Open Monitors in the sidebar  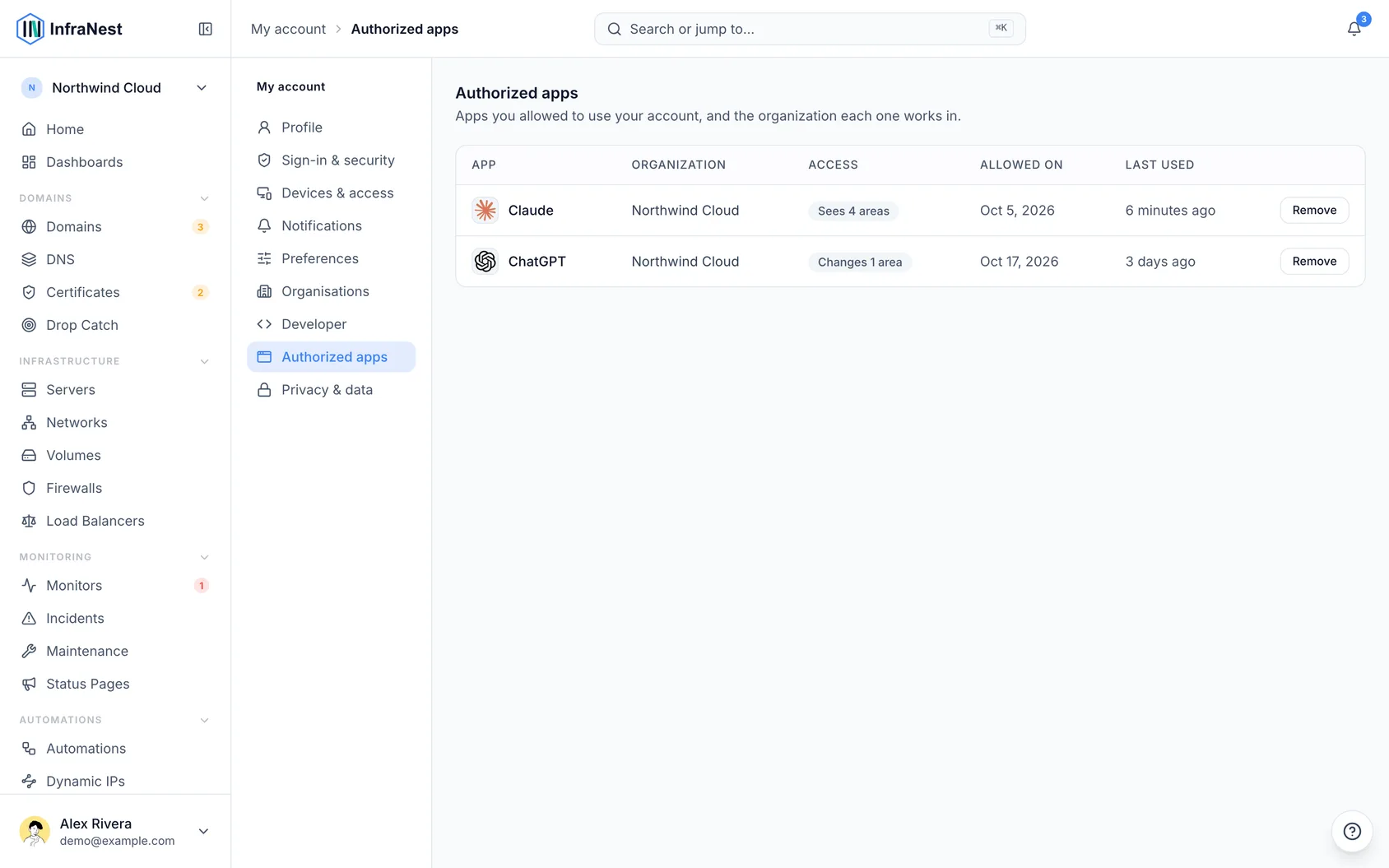coord(115,586)
